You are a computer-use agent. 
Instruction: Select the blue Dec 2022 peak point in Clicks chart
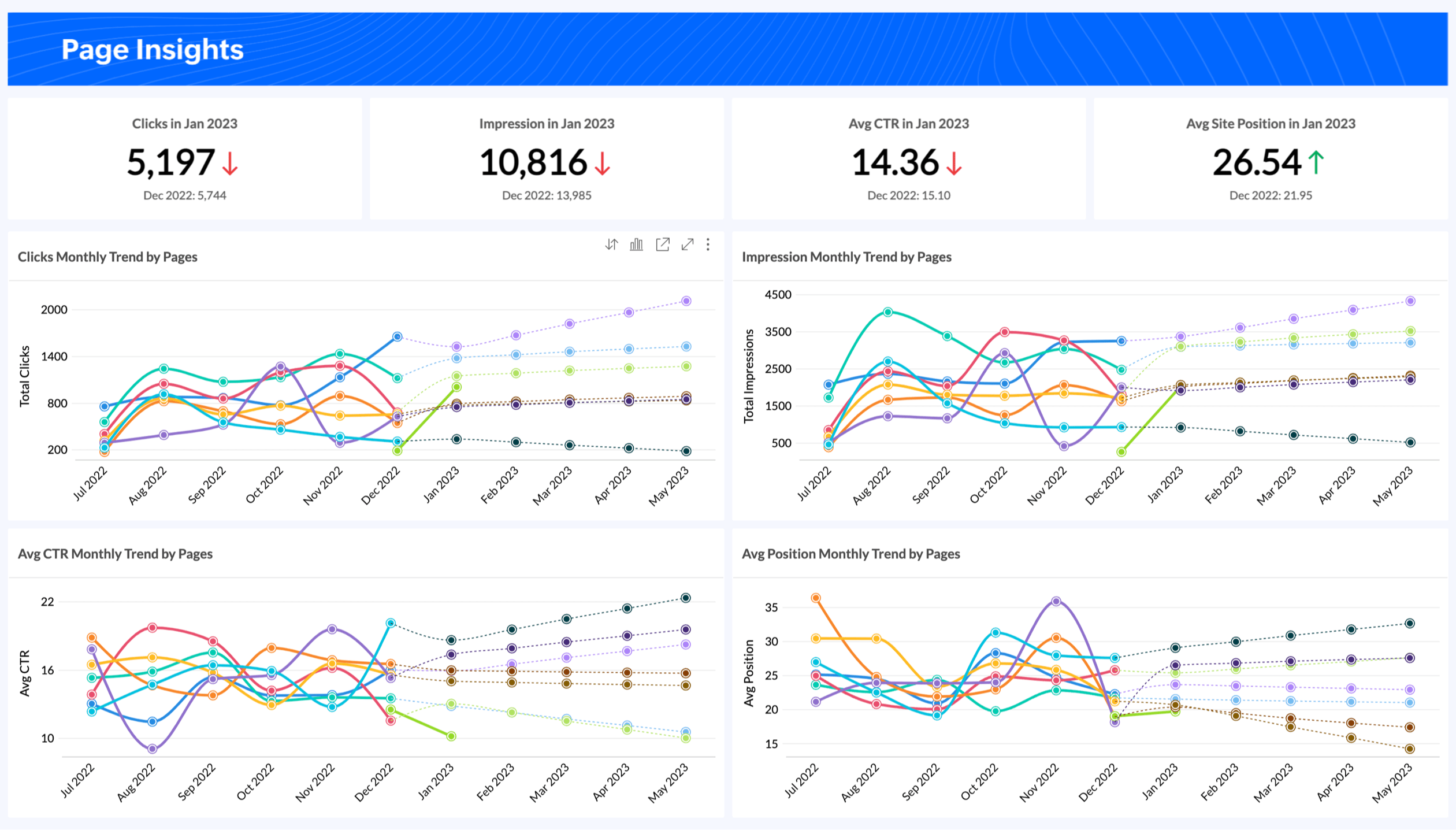tap(398, 336)
